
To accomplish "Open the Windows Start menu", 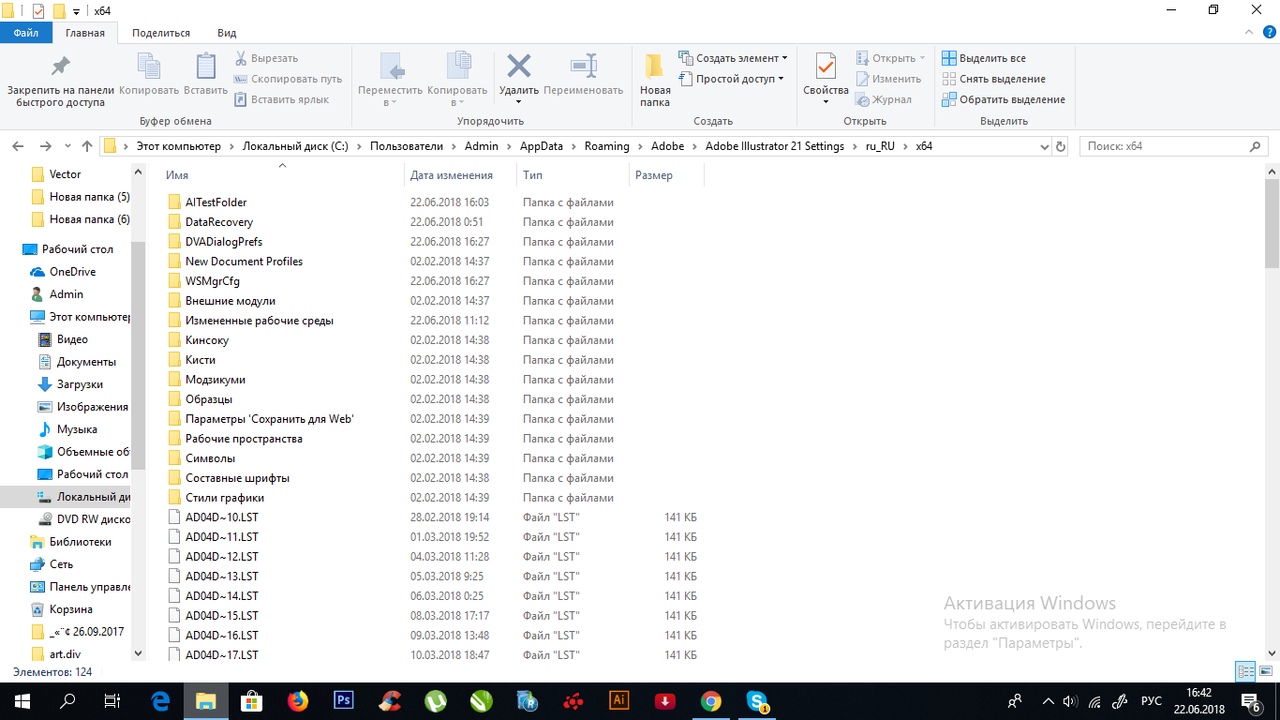I will coord(23,701).
